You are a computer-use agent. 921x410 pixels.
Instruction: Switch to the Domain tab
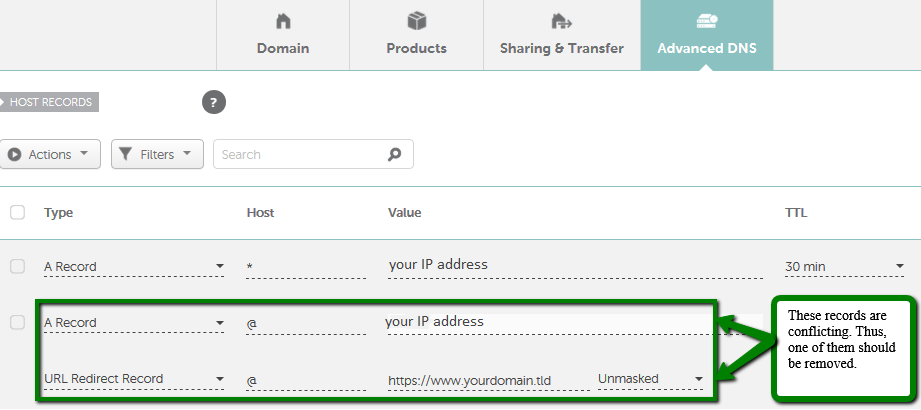[x=283, y=35]
